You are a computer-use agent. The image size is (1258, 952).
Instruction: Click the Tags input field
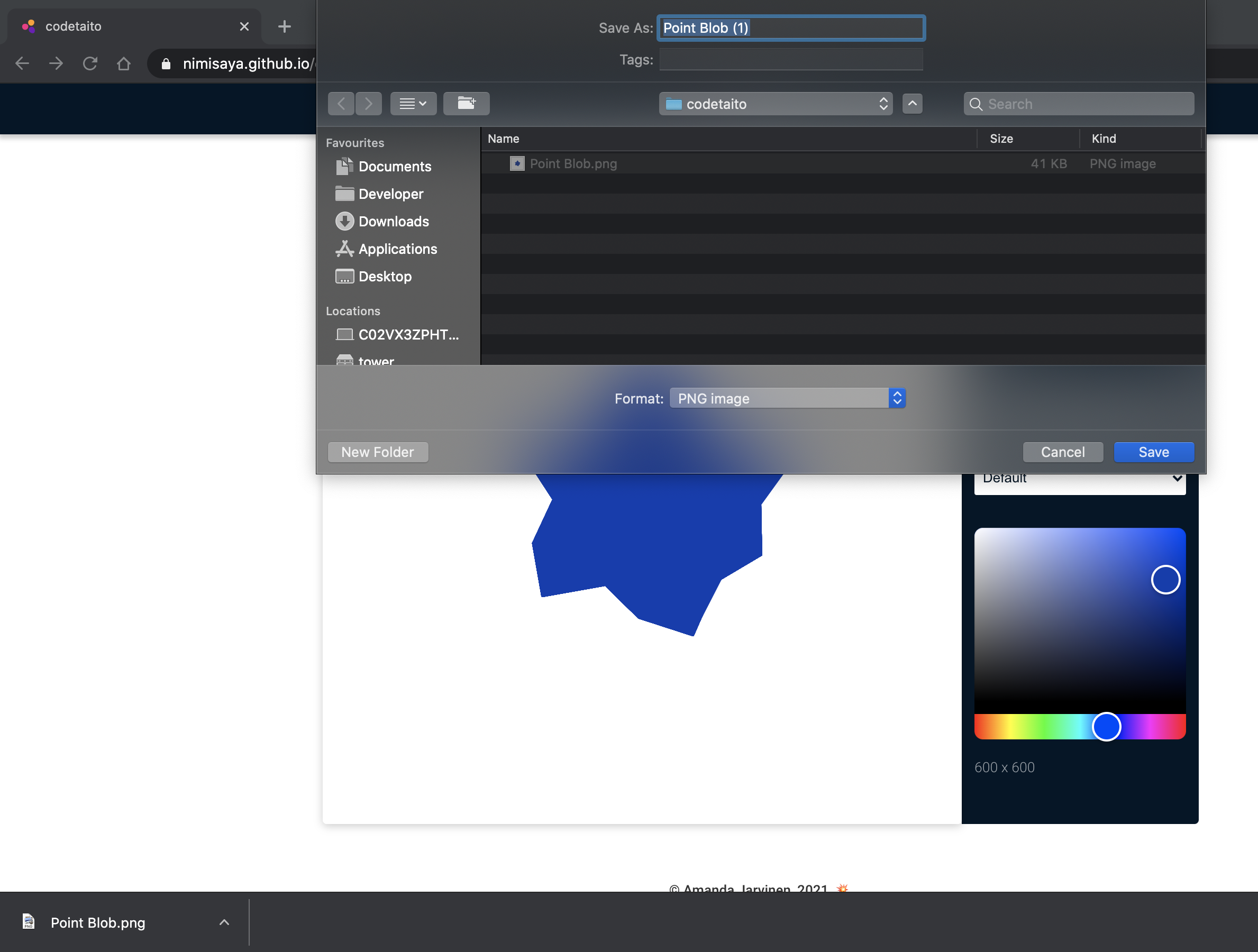[x=790, y=60]
